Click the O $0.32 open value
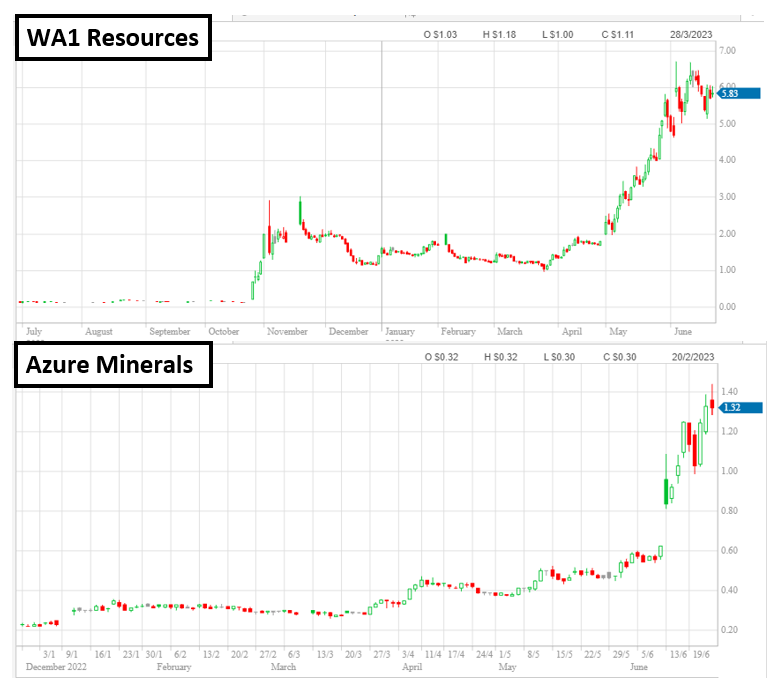 point(441,357)
